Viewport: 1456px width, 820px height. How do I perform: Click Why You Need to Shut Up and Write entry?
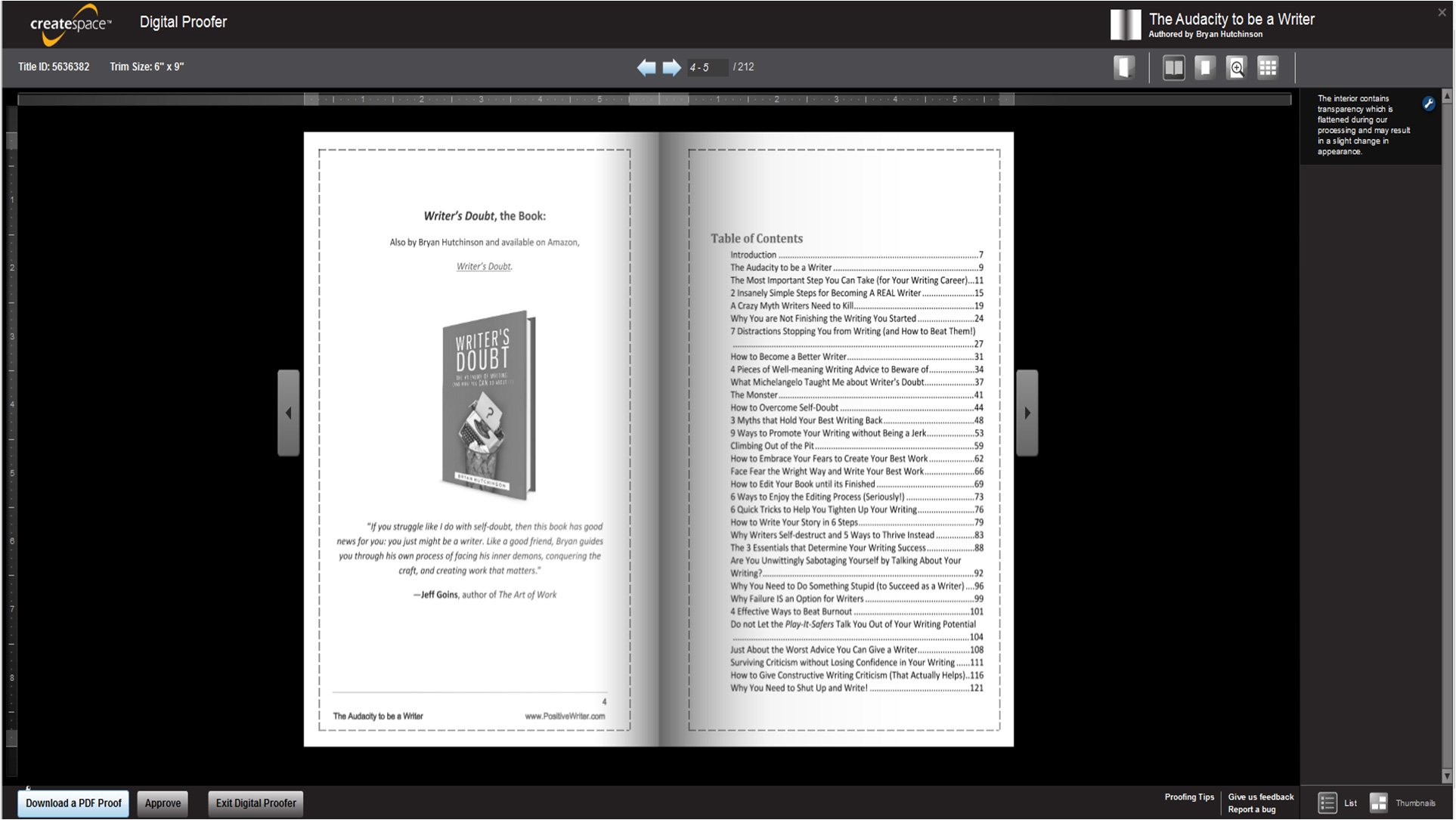tap(857, 688)
